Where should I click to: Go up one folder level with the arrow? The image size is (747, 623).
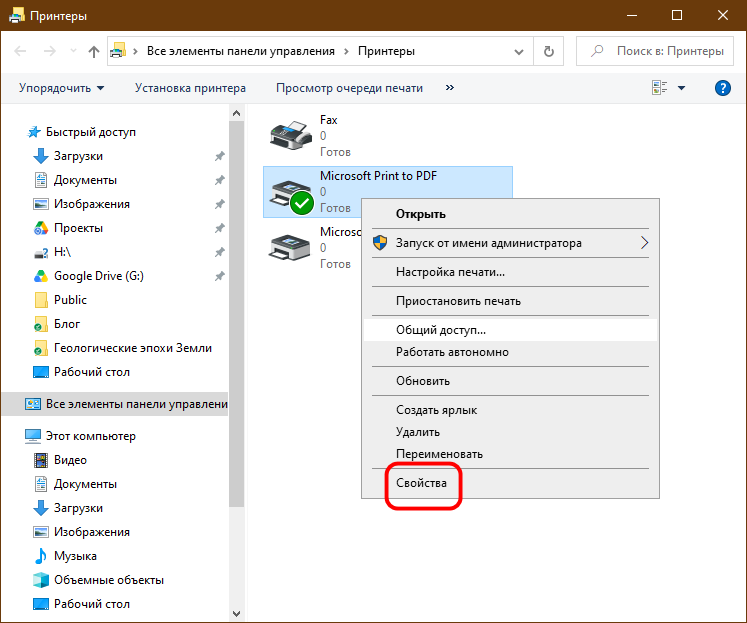point(94,51)
